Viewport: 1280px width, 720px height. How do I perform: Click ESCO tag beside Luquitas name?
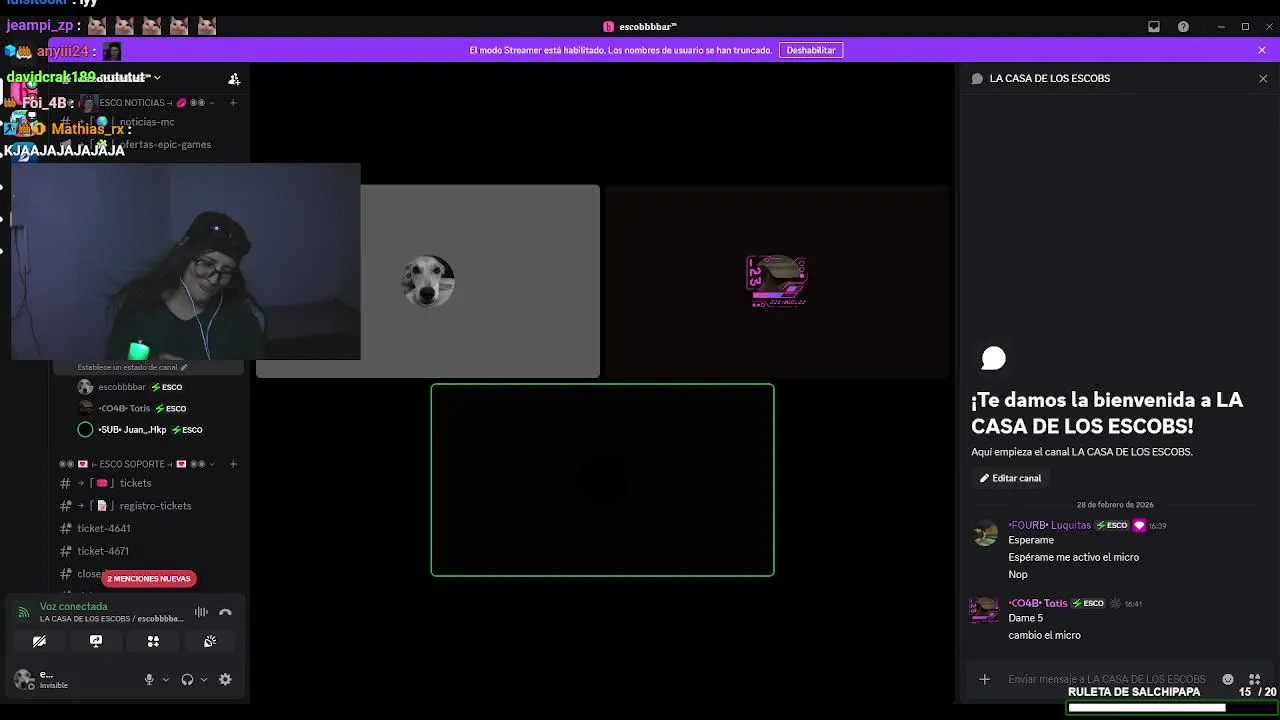click(x=1112, y=525)
